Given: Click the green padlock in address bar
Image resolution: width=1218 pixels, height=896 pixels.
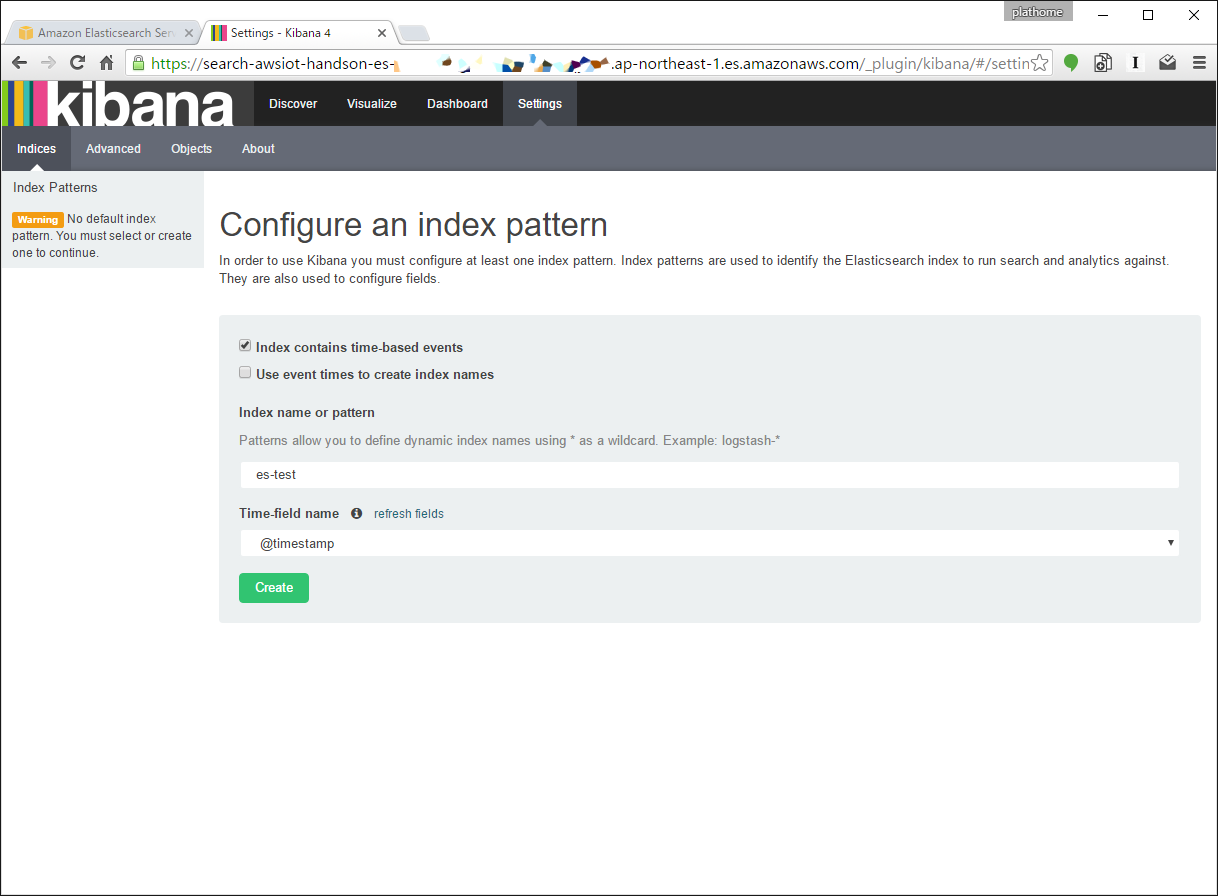Looking at the screenshot, I should 139,63.
